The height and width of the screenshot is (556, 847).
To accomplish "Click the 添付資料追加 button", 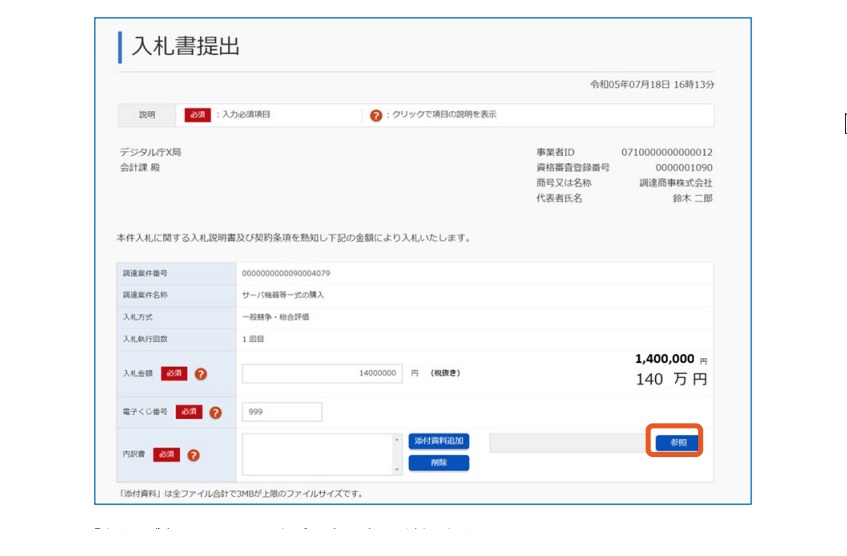I will (438, 442).
